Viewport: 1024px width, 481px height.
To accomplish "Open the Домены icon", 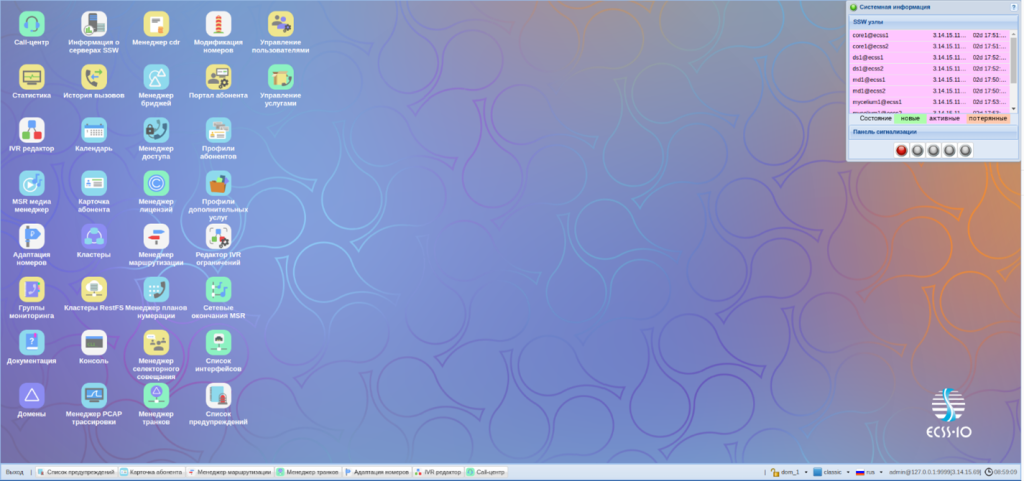I will [x=32, y=397].
